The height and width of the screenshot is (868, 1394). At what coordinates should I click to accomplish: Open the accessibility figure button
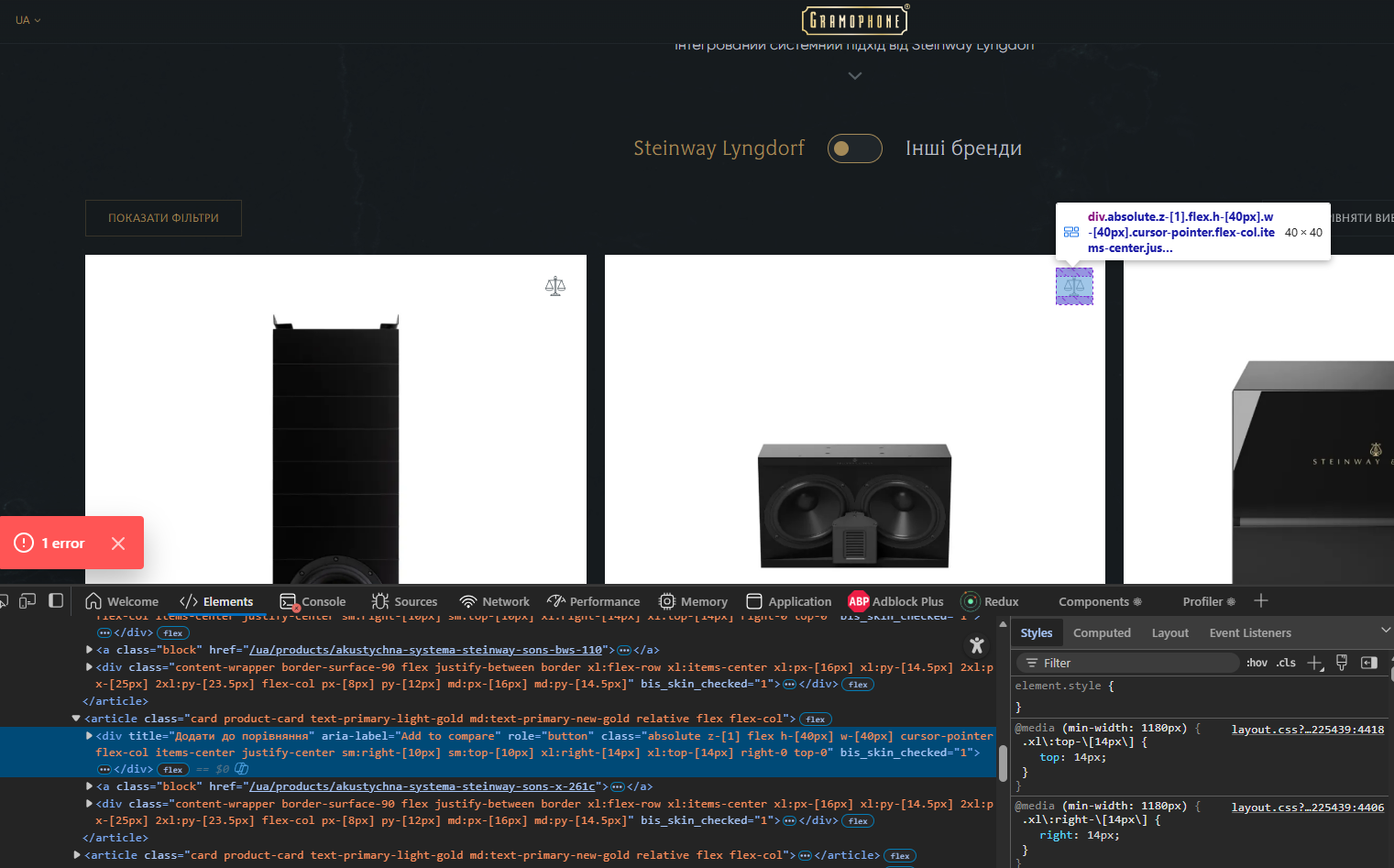click(977, 645)
